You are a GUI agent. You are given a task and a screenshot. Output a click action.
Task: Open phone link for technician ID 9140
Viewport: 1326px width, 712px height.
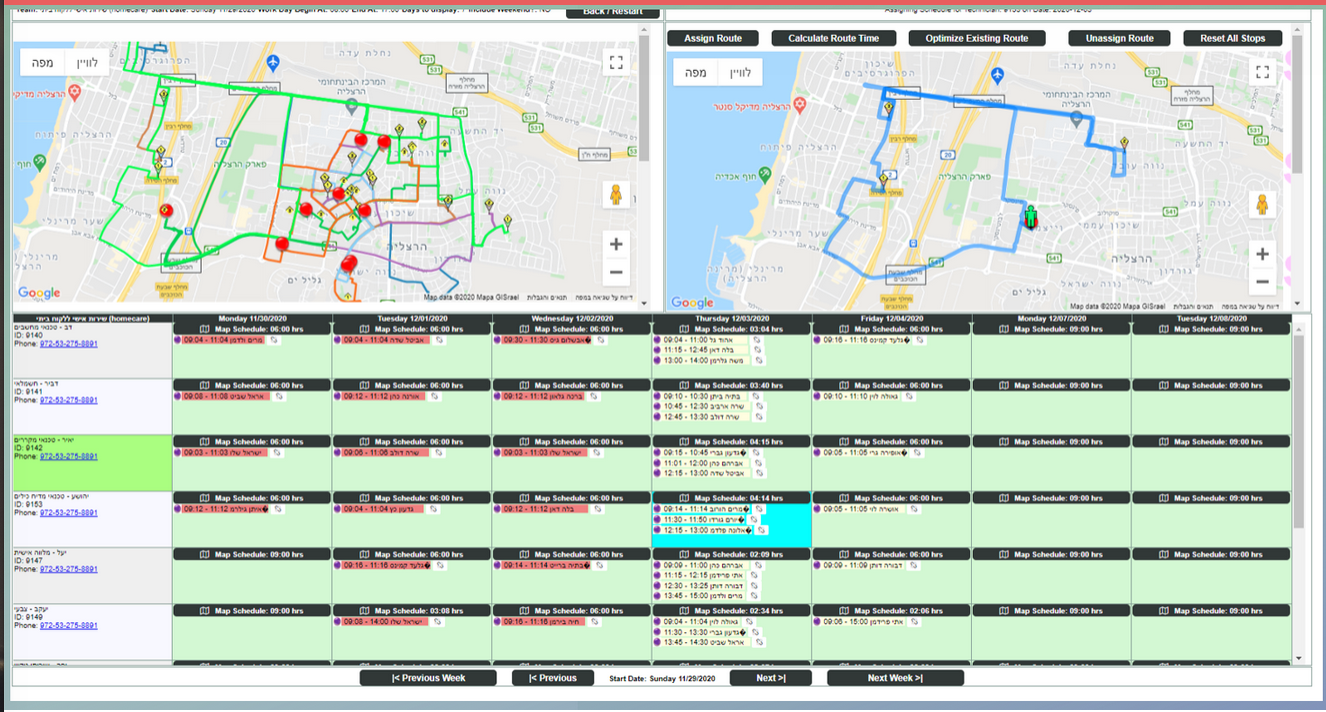pyautogui.click(x=69, y=343)
